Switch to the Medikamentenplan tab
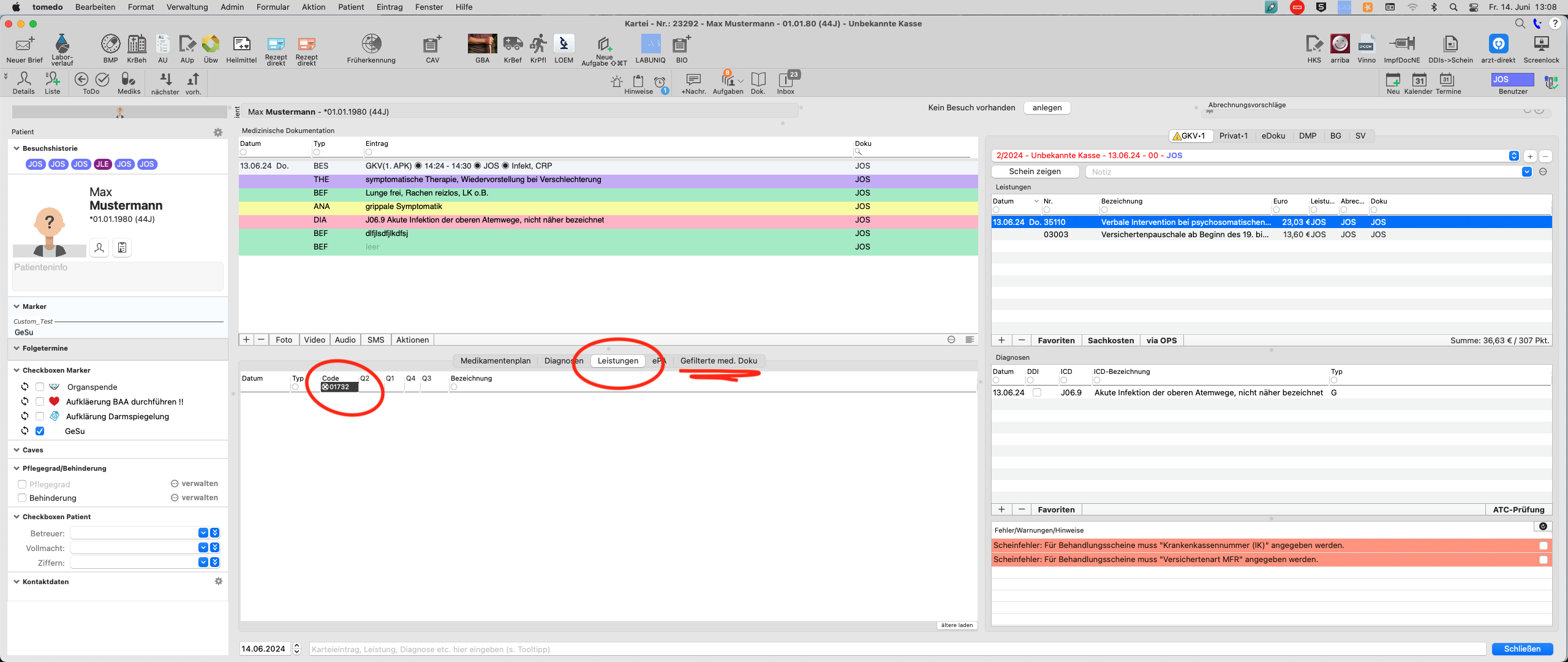Image resolution: width=1568 pixels, height=662 pixels. pos(495,360)
